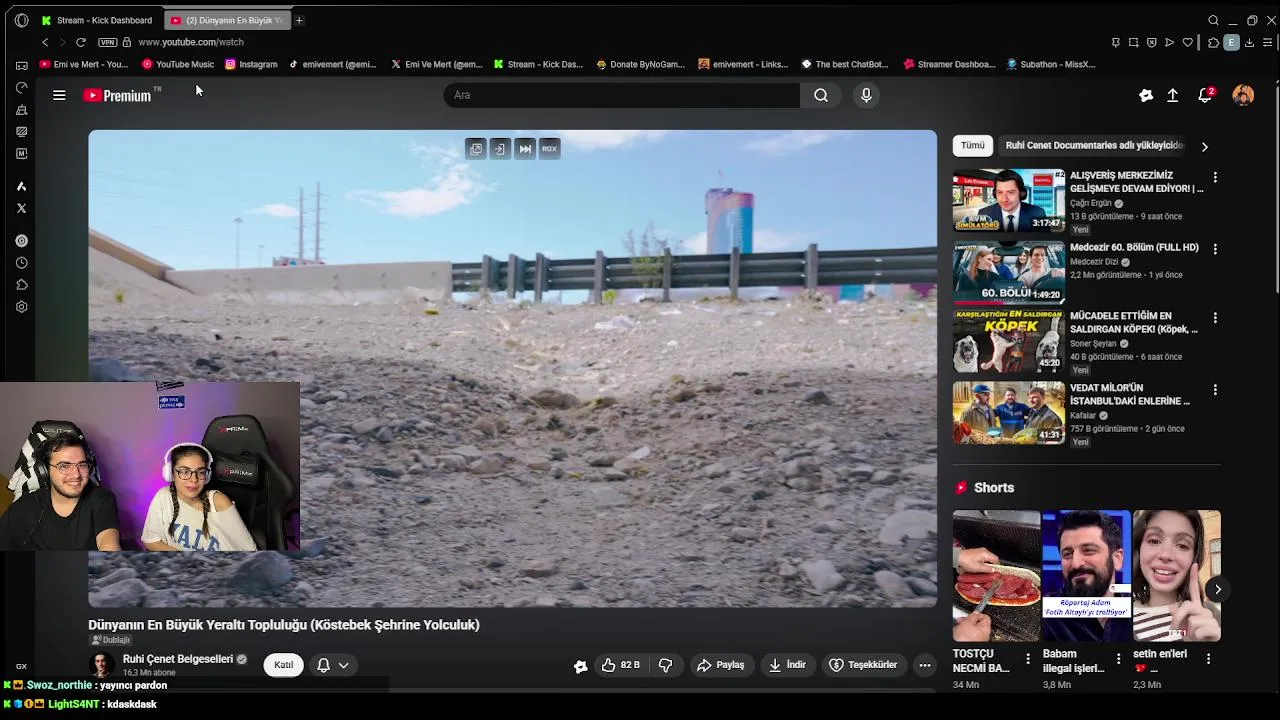Viewport: 1280px width, 720px height.
Task: Open options for TOSTÇU NECMİ short
Action: [1028, 659]
